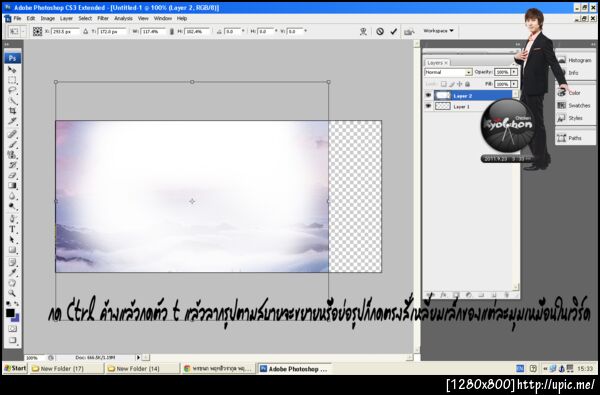600x395 pixels.
Task: Click the Go to Bridge icon
Action: pos(409,32)
